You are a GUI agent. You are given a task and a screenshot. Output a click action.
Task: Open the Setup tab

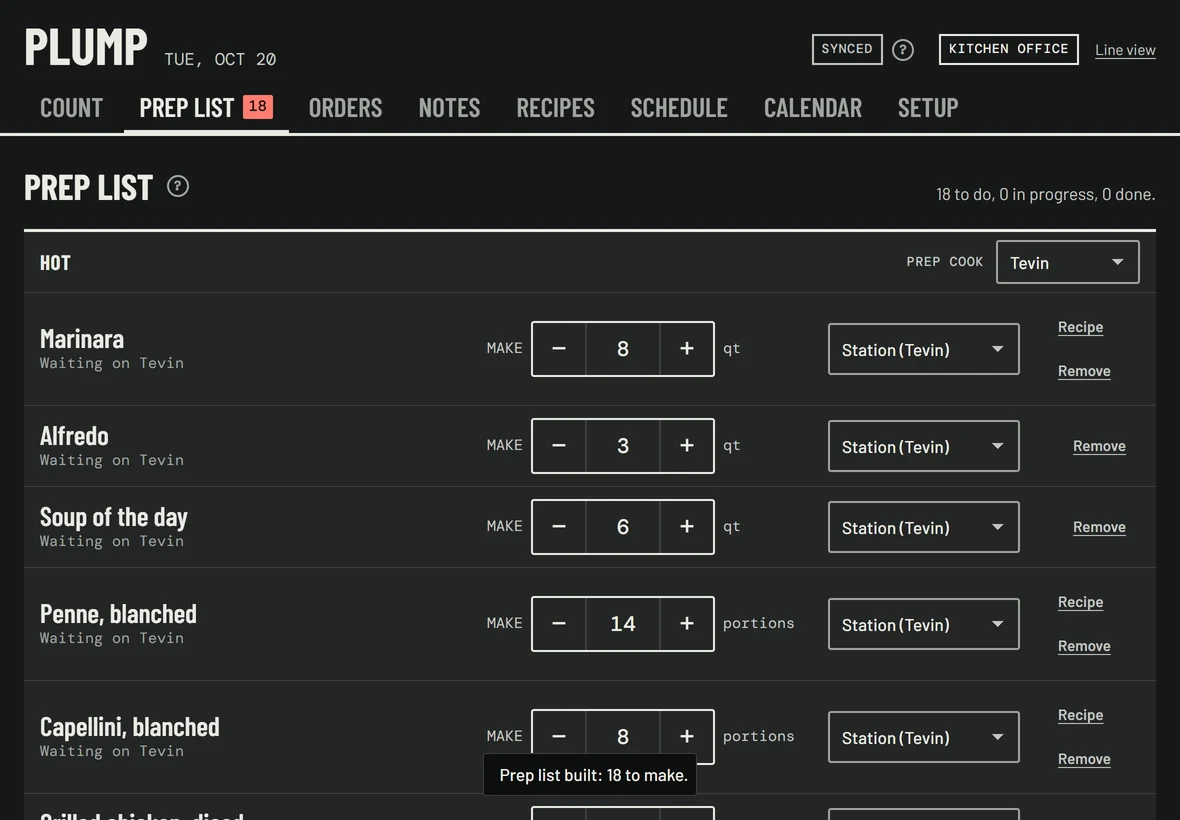928,108
